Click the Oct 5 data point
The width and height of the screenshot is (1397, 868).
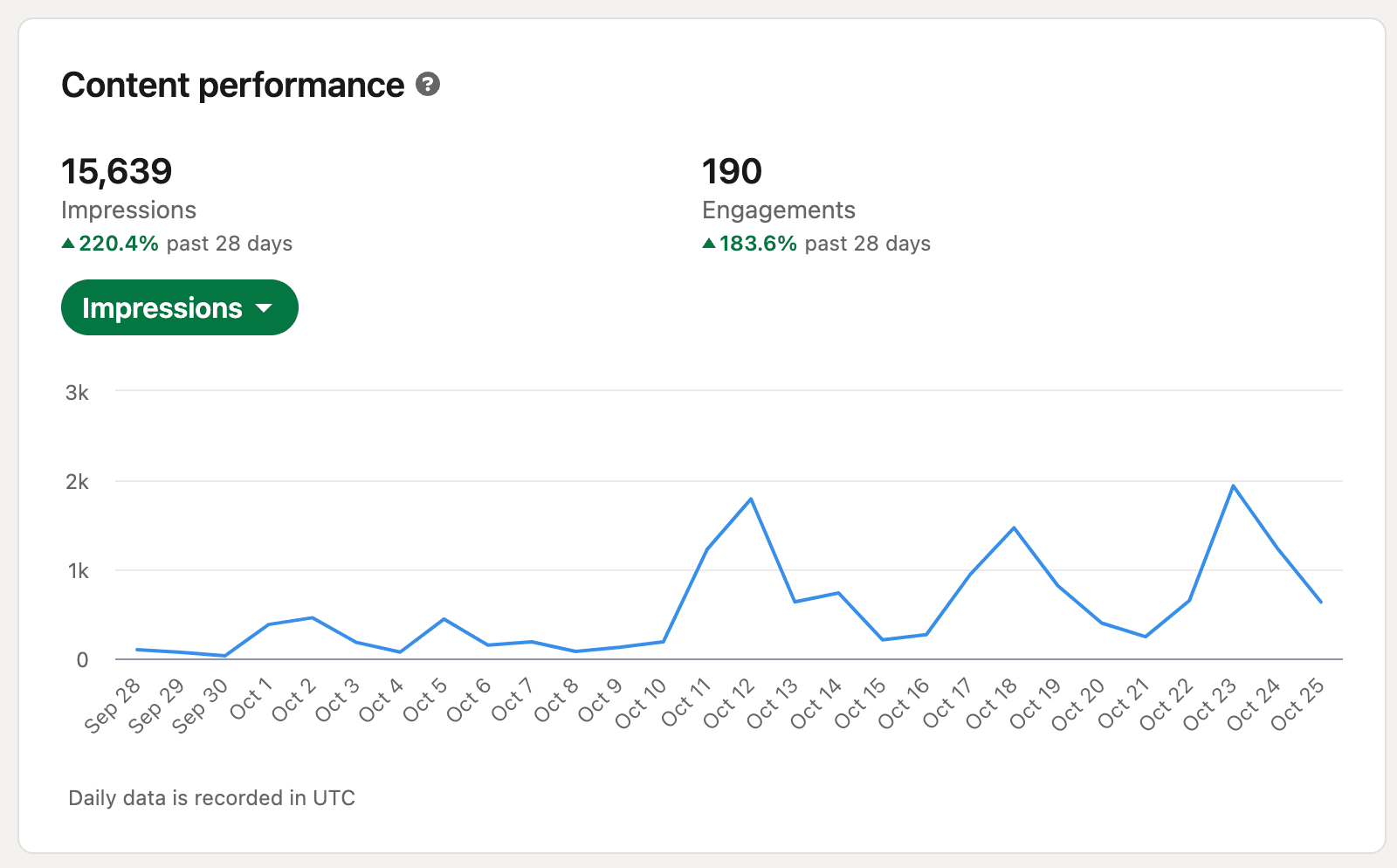[x=444, y=619]
